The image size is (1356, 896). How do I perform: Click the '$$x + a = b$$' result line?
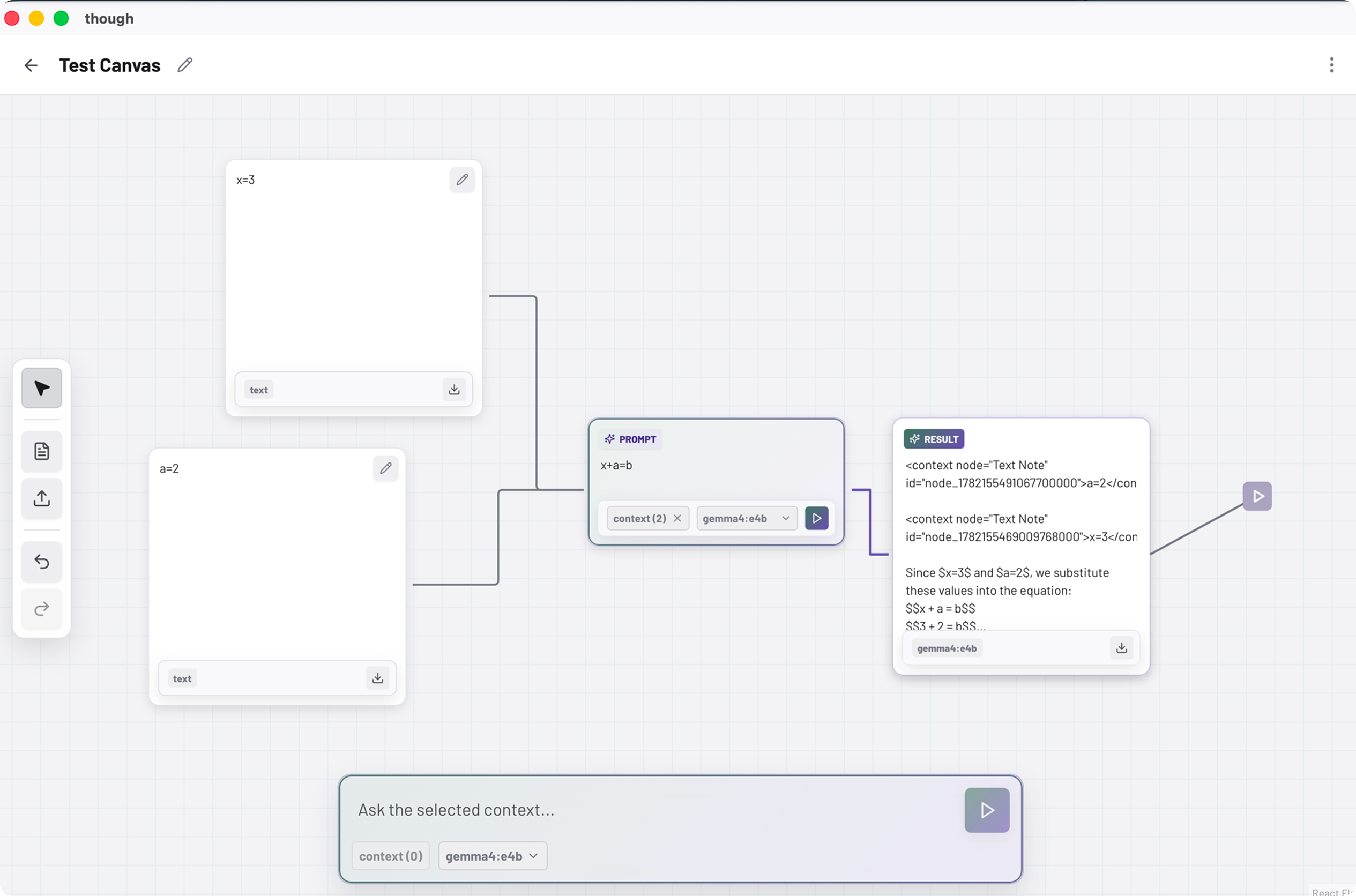coord(940,608)
